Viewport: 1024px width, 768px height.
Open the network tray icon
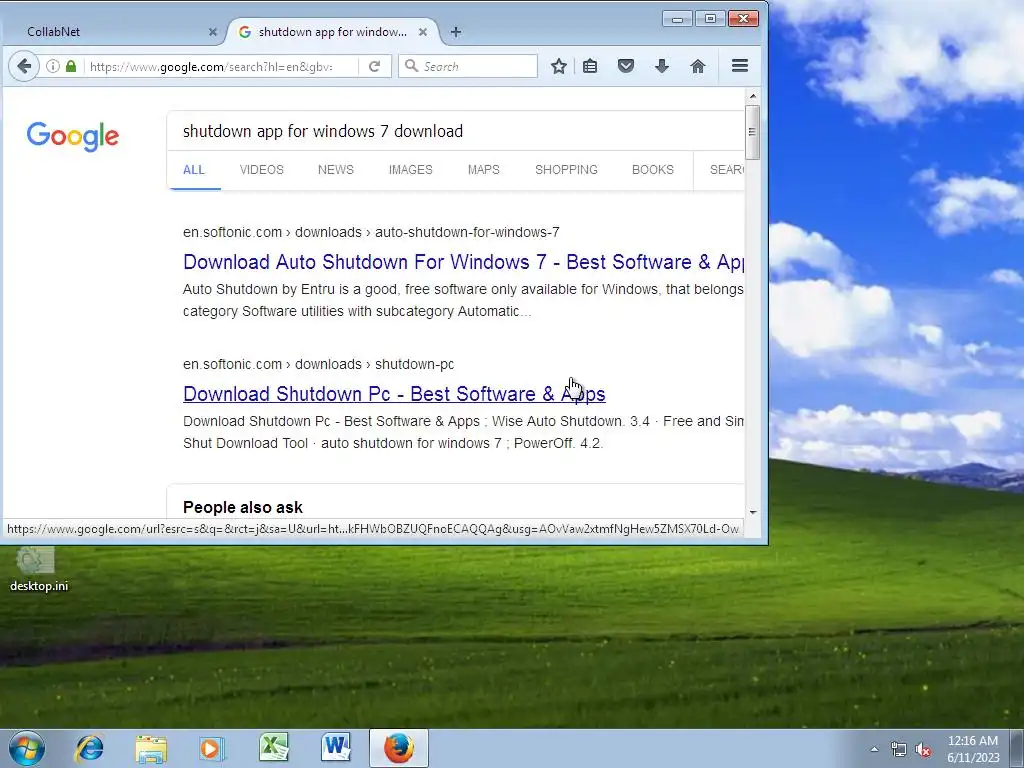(899, 750)
